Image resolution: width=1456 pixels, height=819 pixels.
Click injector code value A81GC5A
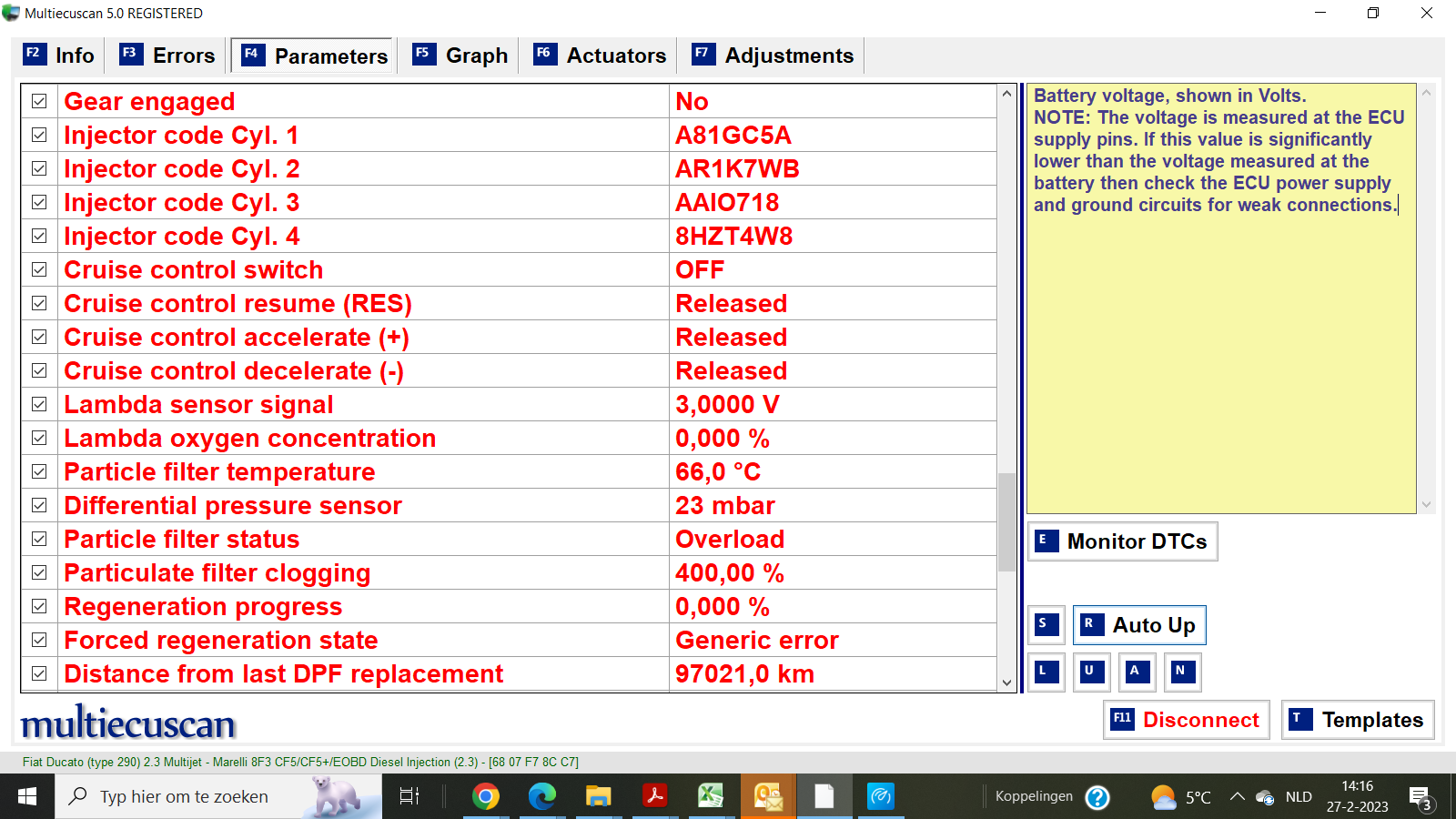tap(733, 136)
